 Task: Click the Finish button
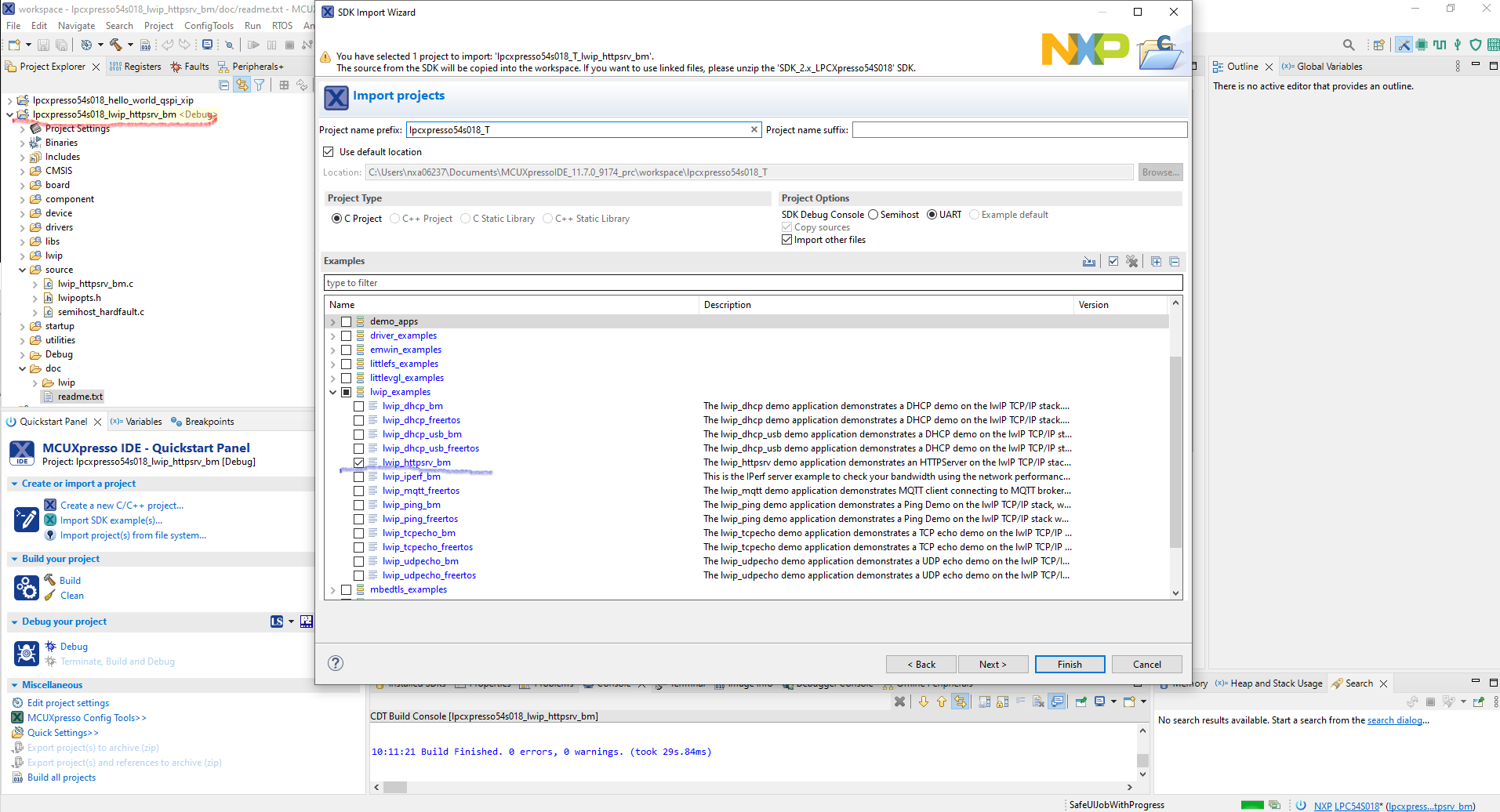[x=1069, y=664]
